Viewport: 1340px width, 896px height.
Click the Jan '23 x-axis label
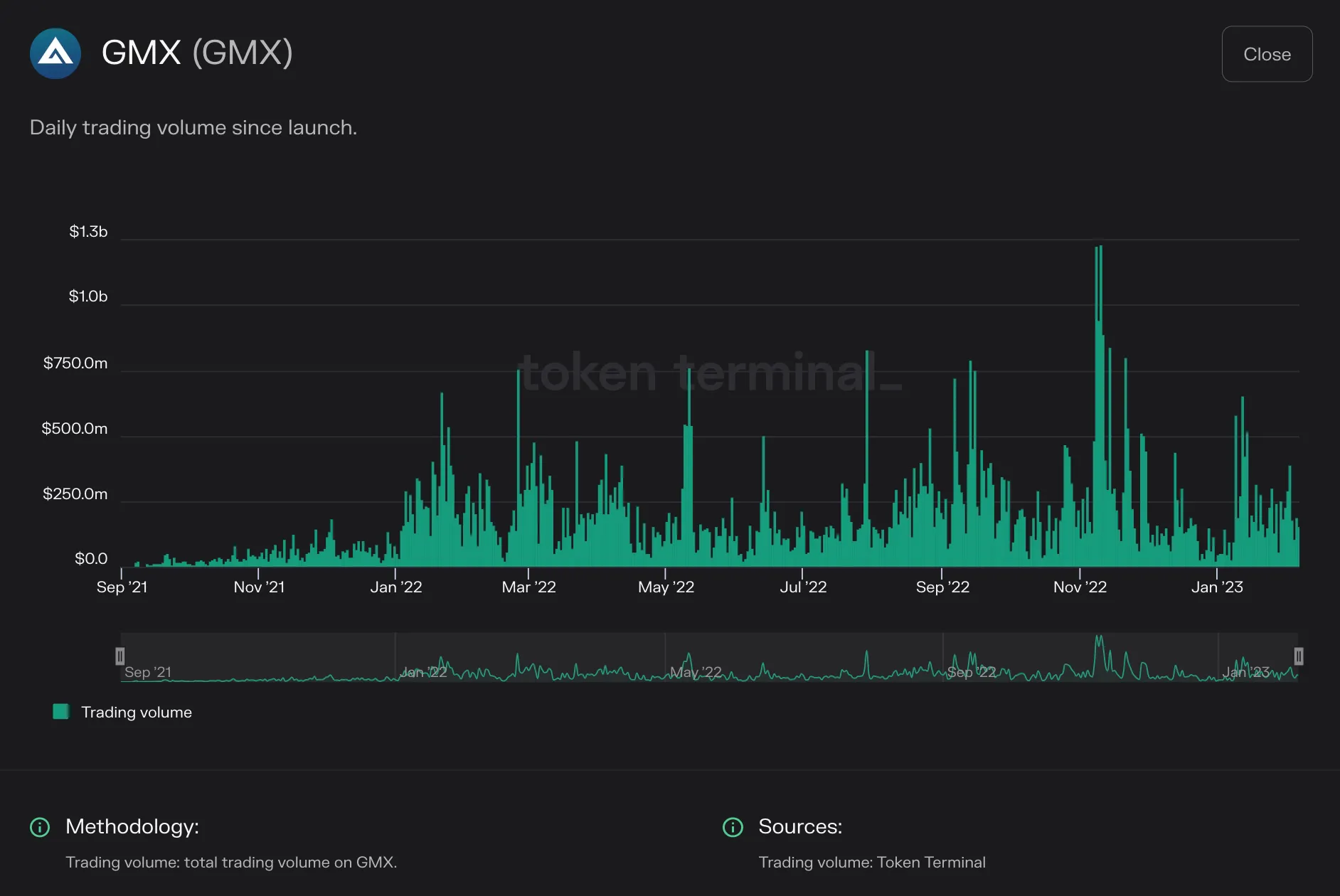click(x=1217, y=587)
